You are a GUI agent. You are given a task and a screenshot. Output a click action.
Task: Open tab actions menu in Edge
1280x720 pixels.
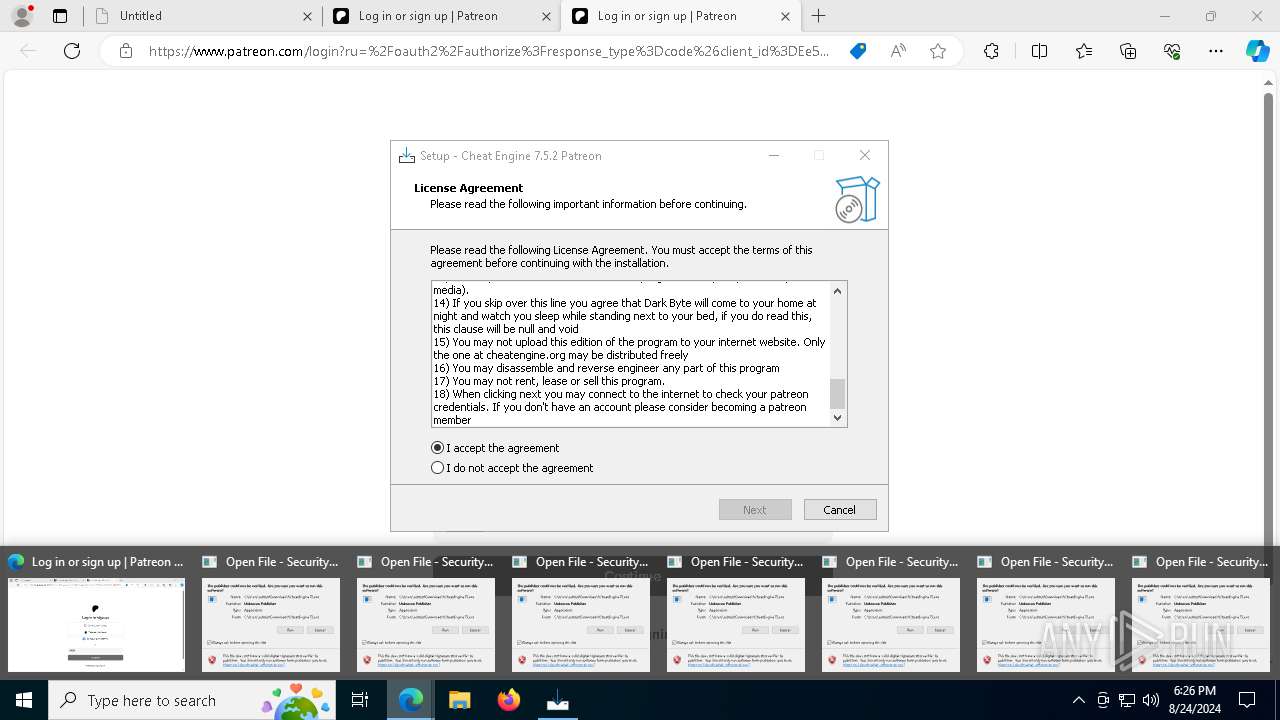pos(60,16)
